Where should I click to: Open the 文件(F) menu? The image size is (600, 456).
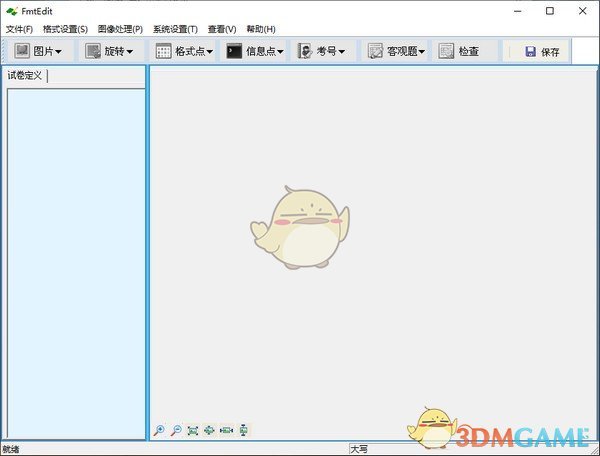click(19, 29)
